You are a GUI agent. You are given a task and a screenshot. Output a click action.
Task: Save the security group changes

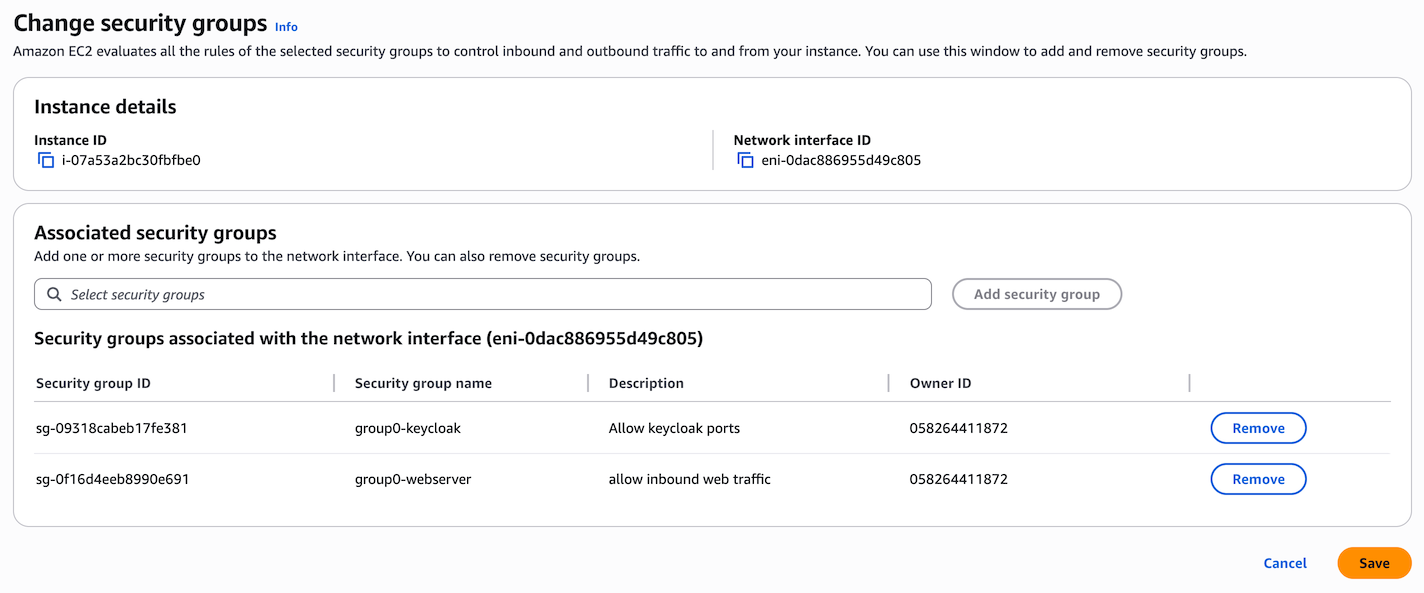(1373, 563)
